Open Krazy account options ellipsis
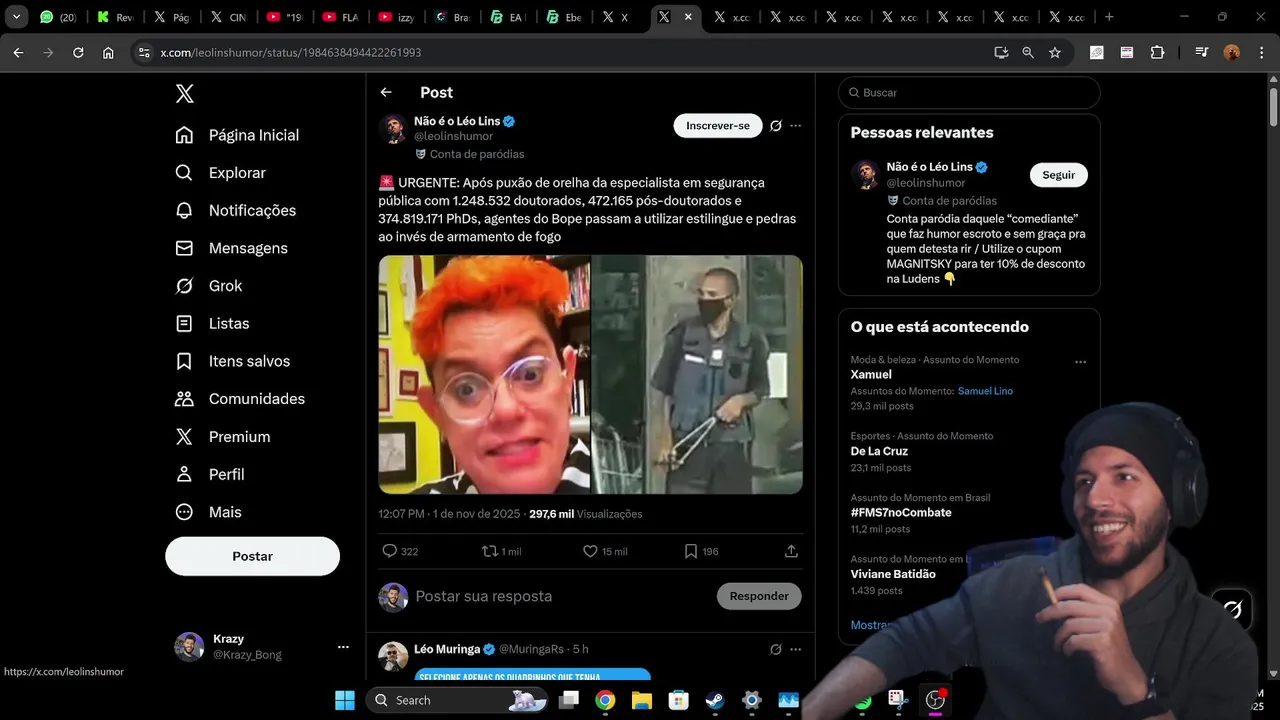The image size is (1280, 720). click(x=343, y=647)
